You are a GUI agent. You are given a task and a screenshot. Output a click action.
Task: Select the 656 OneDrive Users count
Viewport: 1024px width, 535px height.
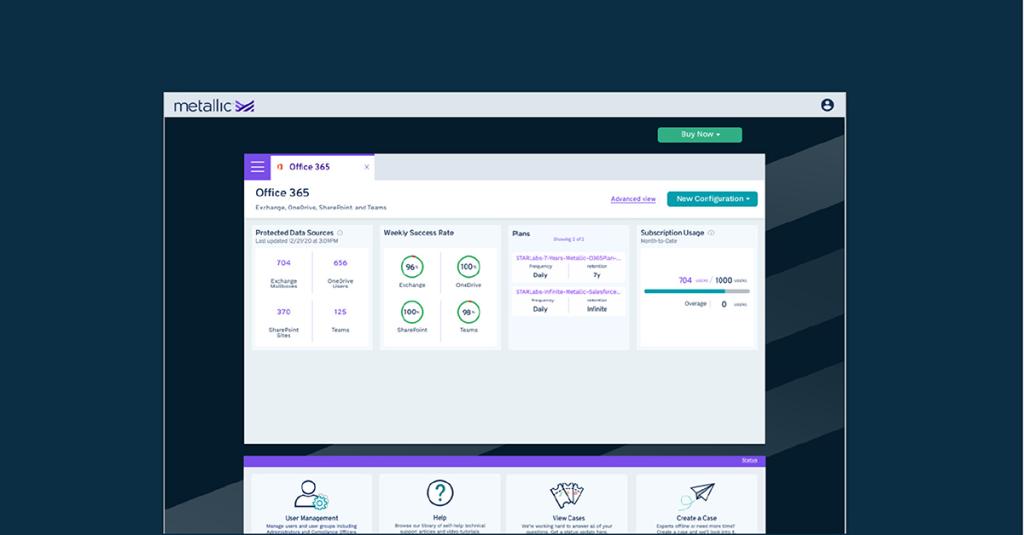pyautogui.click(x=340, y=263)
